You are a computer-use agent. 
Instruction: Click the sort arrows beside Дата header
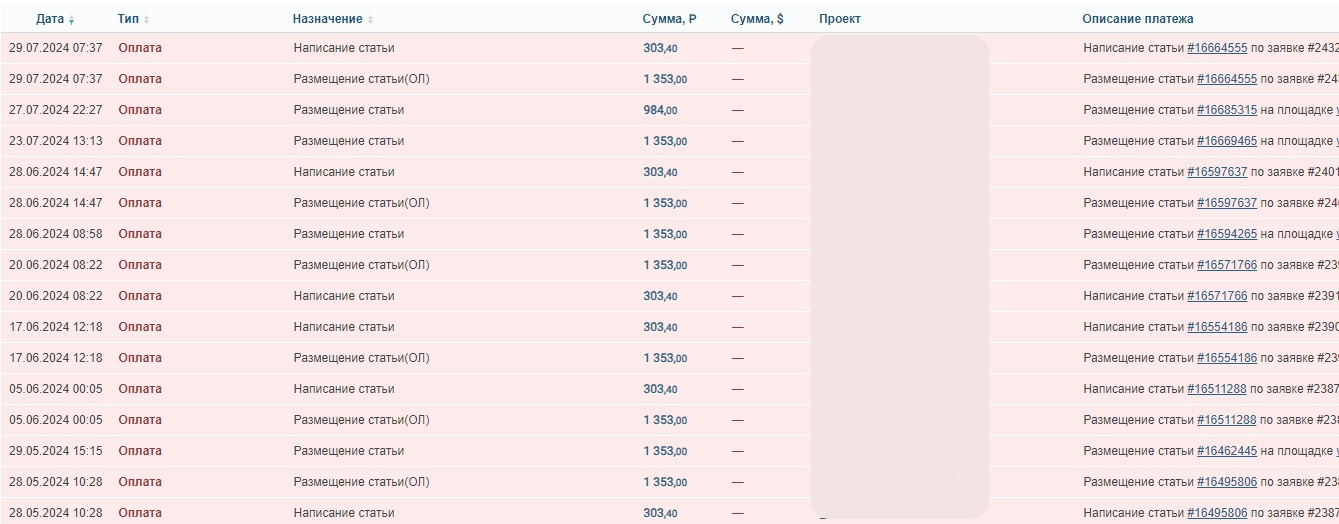(71, 20)
